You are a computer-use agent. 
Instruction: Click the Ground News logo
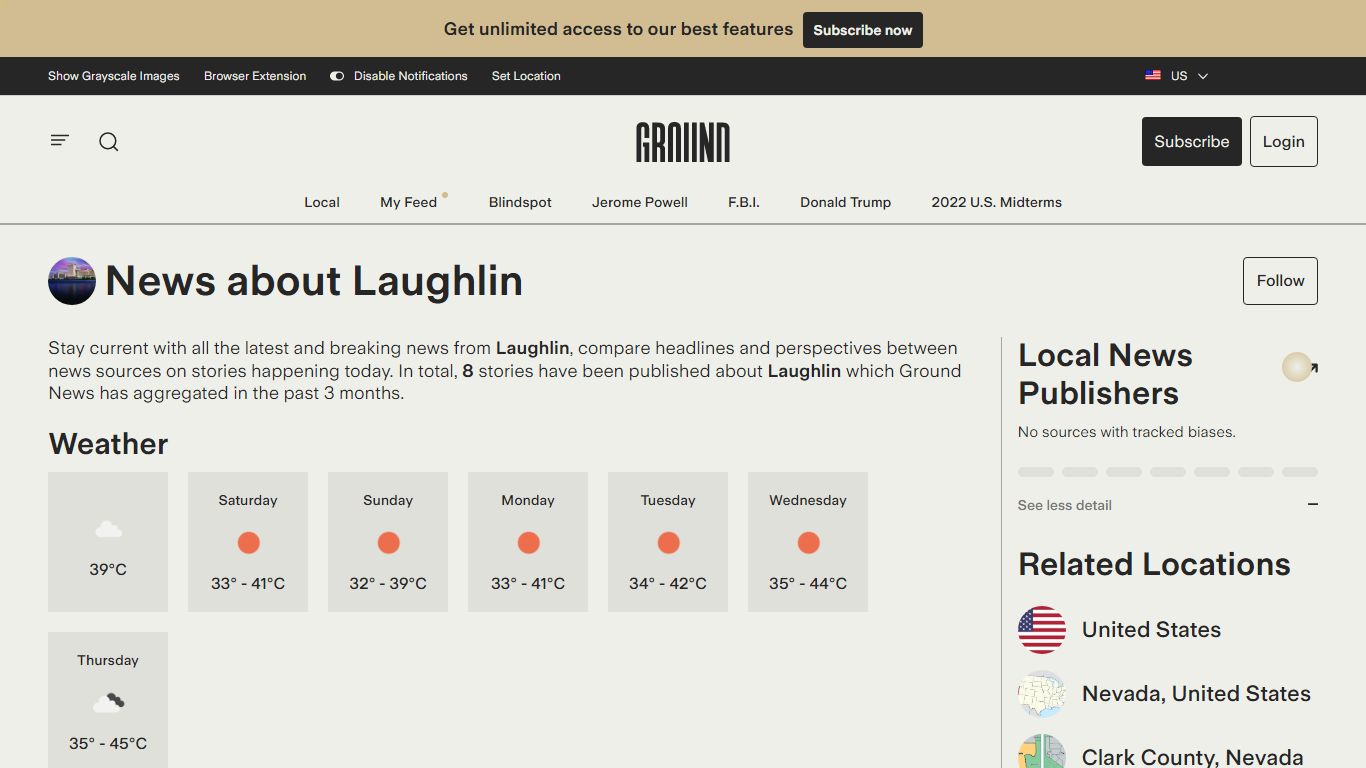[683, 142]
